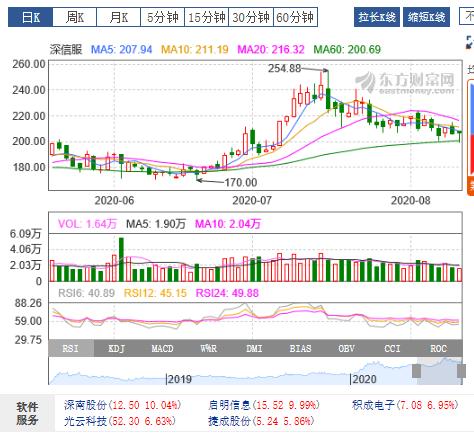Open the 5分钟 chart tab
This screenshot has height=439, width=474.
tap(162, 17)
